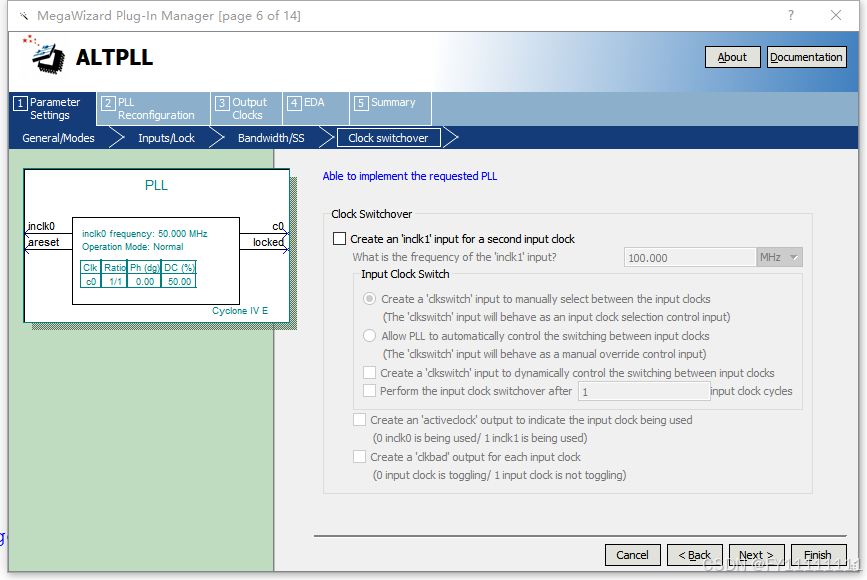Click the 50.00 duty cycle table cell
Screen dimensions: 867x580
click(179, 281)
